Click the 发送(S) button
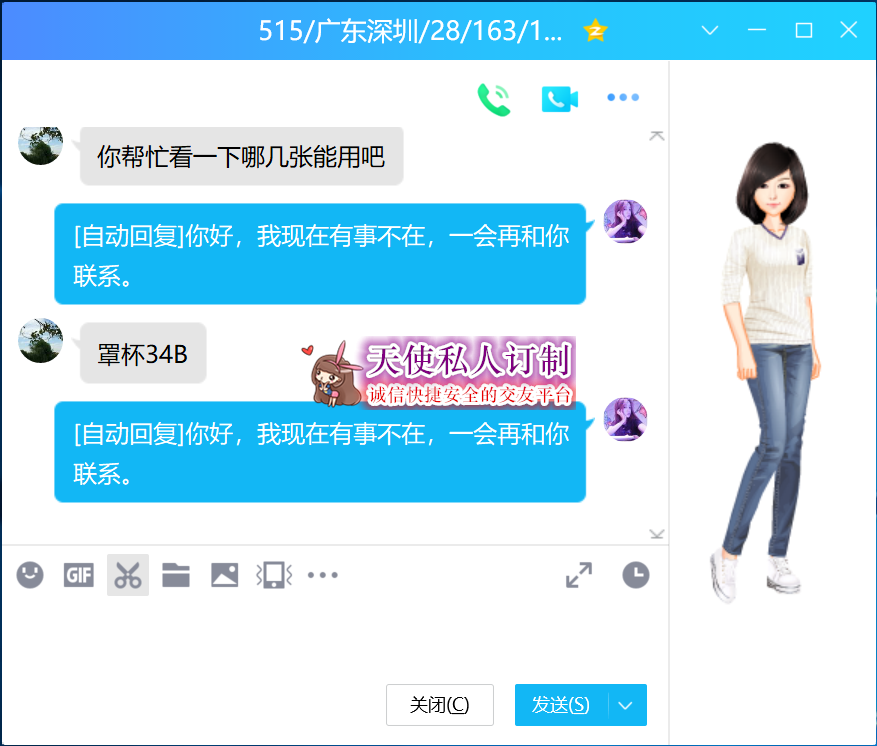Screen dimensions: 877x746 click(561, 705)
